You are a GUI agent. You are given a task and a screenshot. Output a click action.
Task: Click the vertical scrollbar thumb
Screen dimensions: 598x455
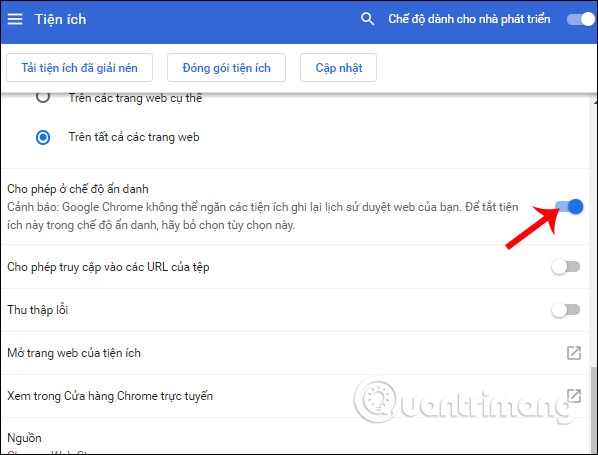[x=593, y=410]
